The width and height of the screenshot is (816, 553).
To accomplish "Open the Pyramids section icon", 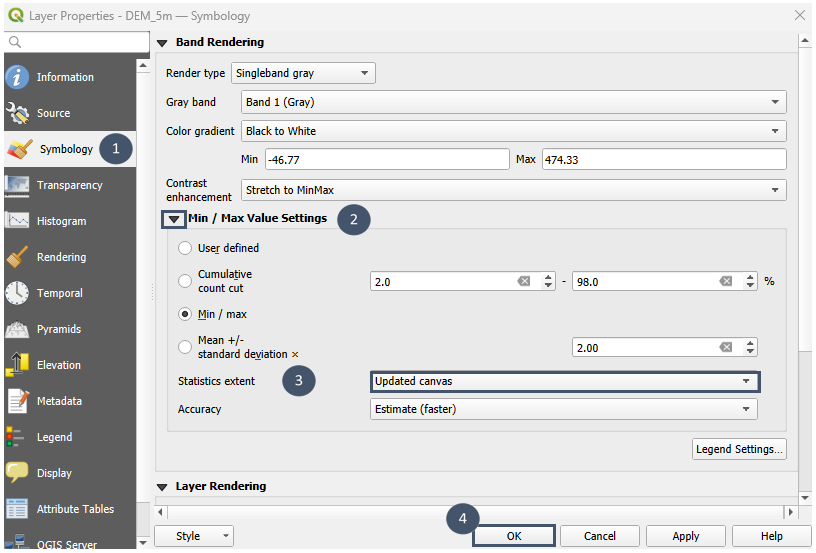I will click(x=18, y=329).
